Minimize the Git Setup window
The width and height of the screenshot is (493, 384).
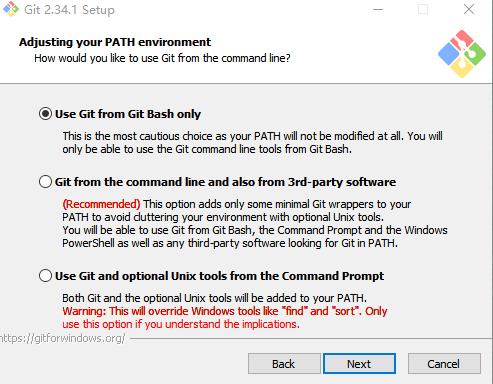[x=378, y=9]
